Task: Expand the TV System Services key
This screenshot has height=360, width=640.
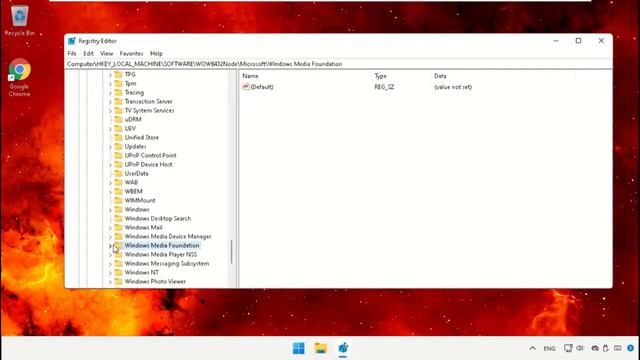Action: tap(110, 111)
